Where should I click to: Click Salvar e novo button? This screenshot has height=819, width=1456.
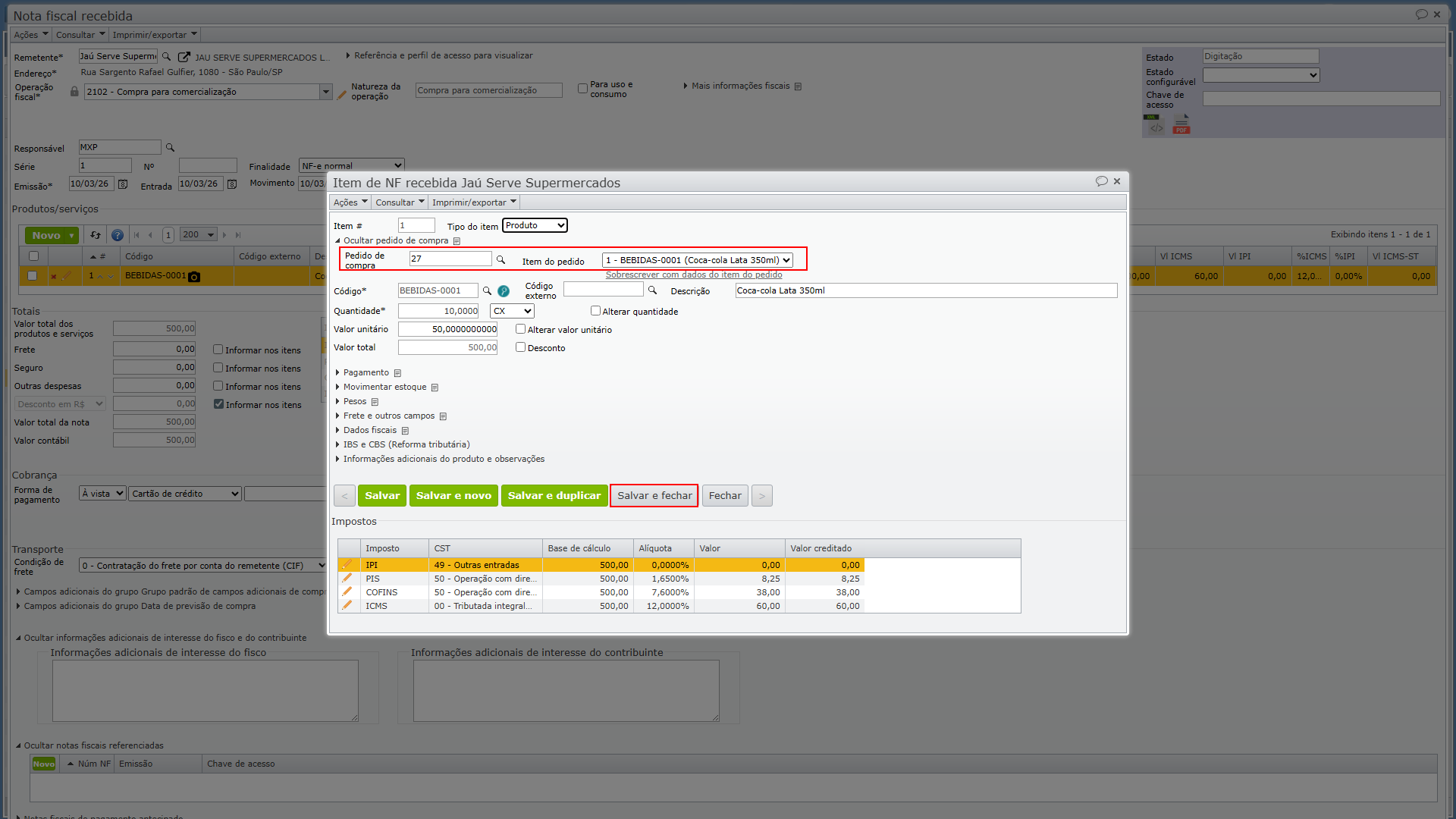click(453, 496)
